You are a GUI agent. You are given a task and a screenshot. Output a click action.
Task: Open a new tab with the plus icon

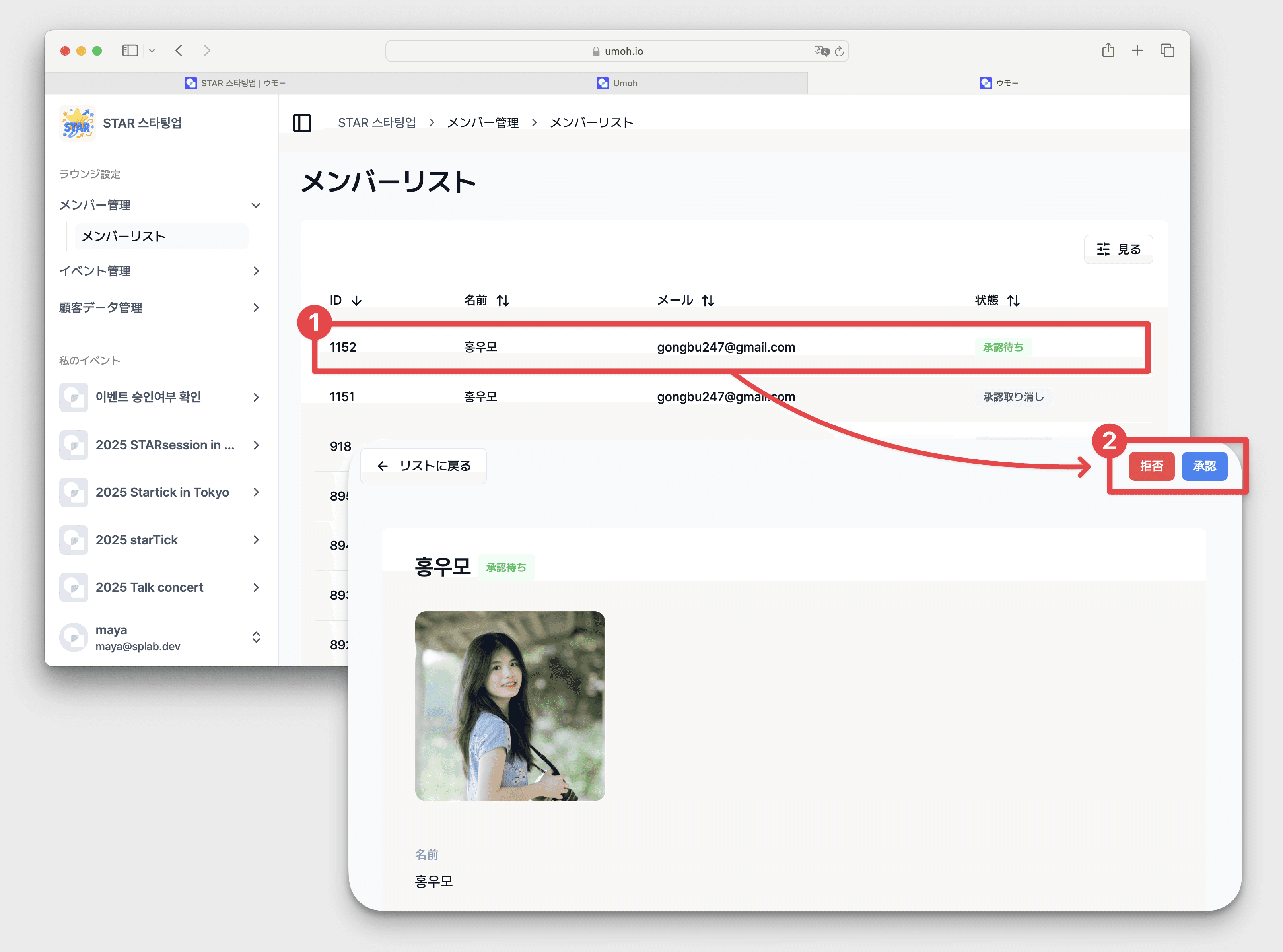pos(1137,51)
